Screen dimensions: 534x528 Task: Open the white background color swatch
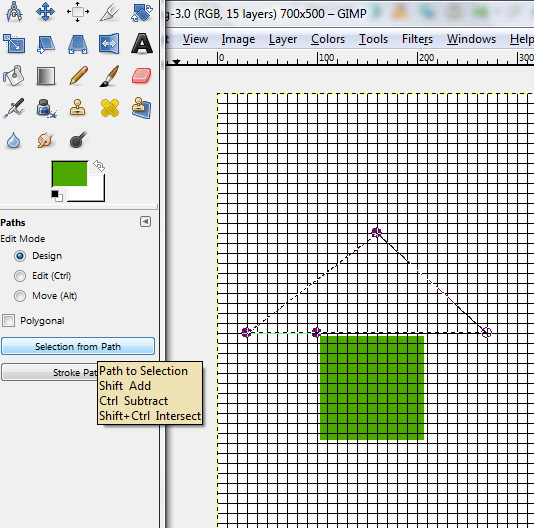[95, 193]
